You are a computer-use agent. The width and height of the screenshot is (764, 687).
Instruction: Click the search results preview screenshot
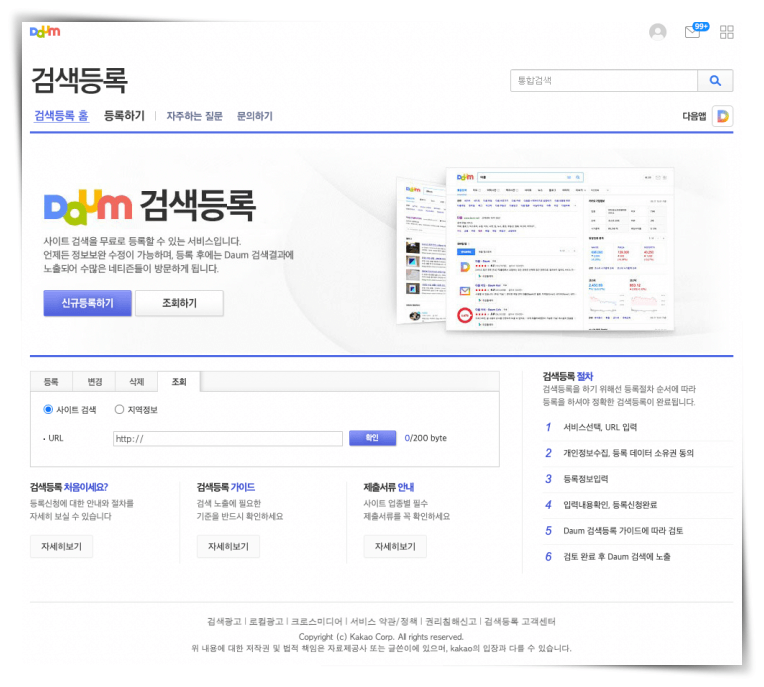(x=536, y=249)
